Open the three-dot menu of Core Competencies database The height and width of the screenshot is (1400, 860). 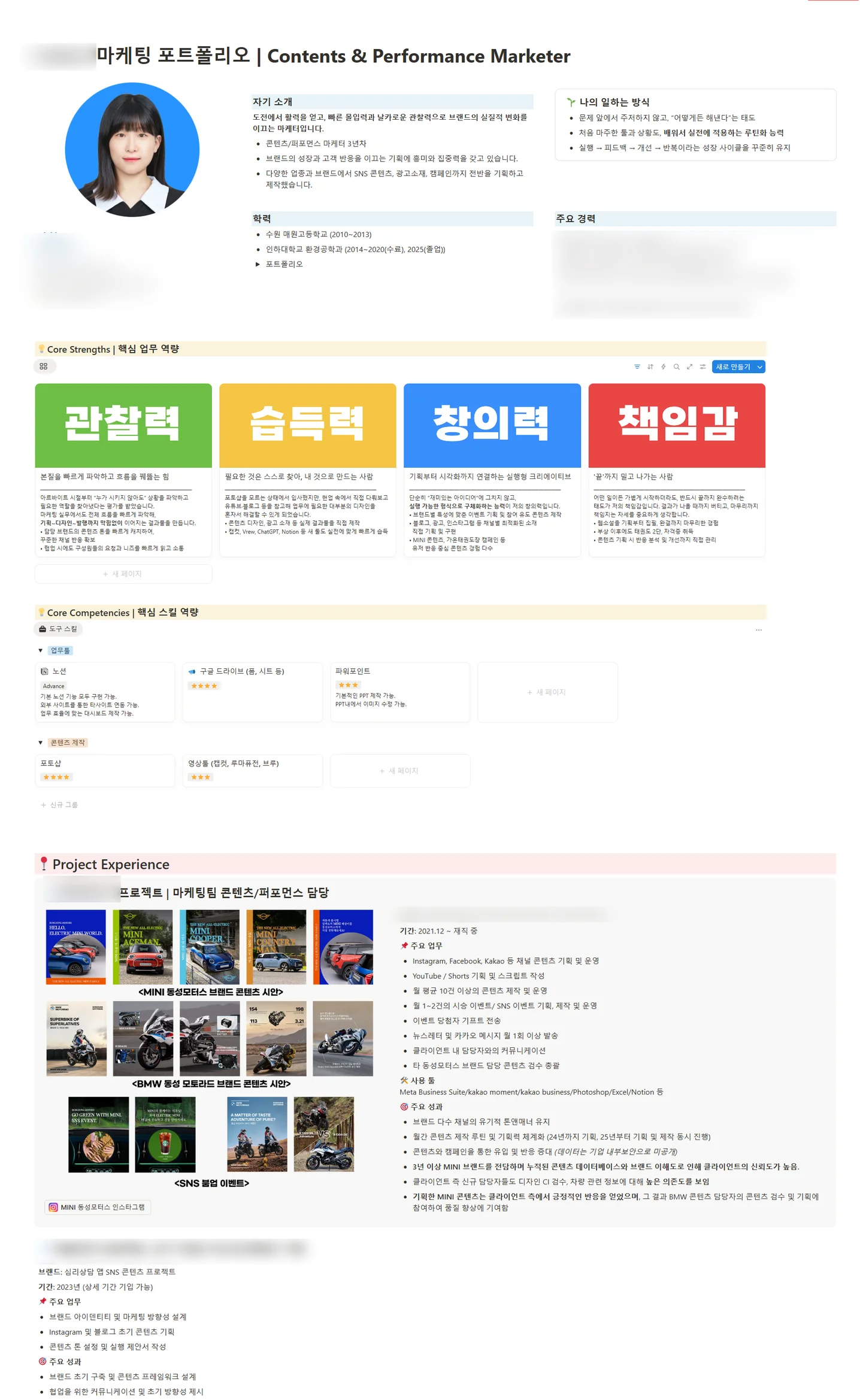759,630
